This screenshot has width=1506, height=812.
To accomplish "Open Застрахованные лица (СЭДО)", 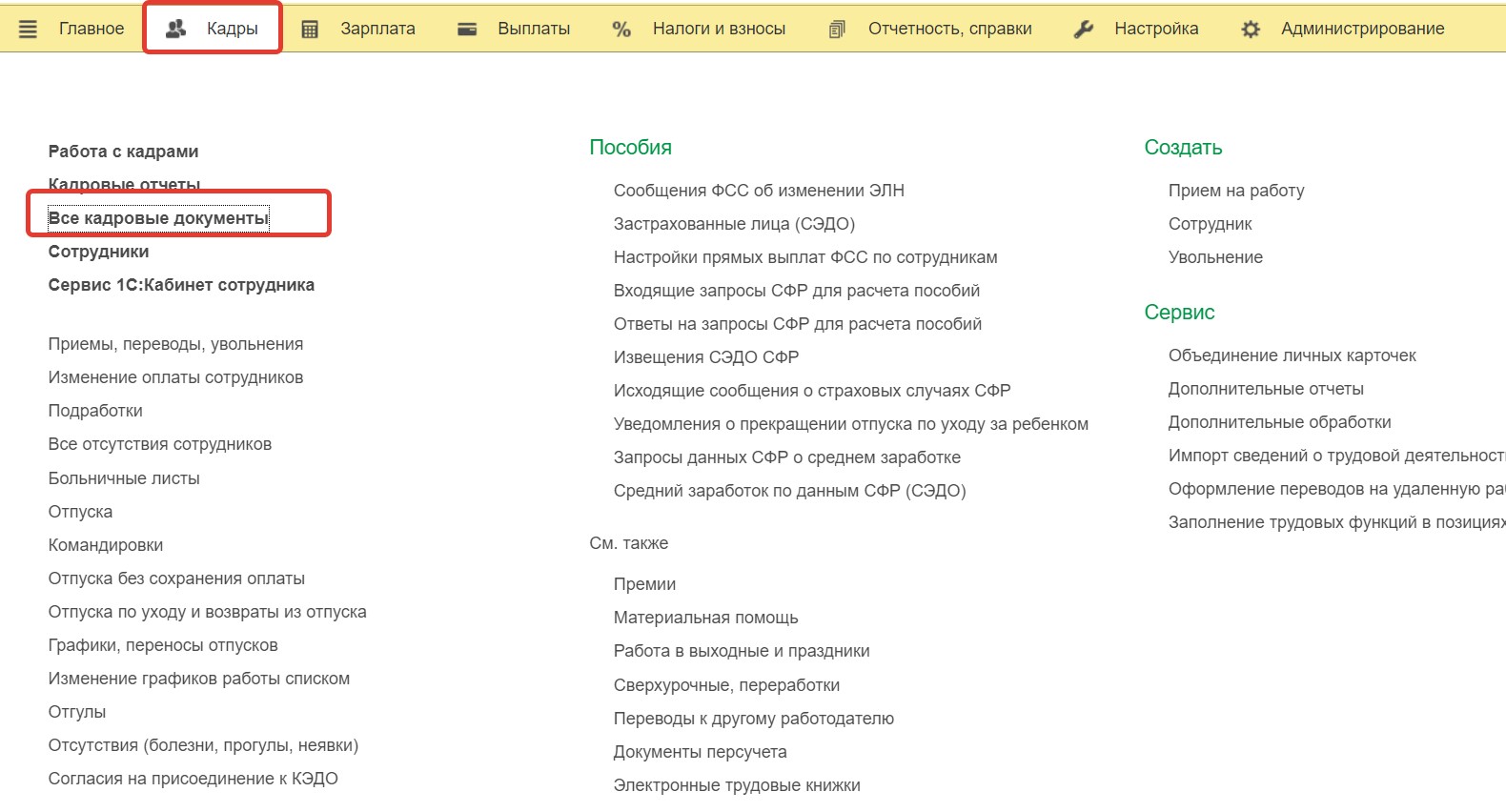I will point(734,224).
